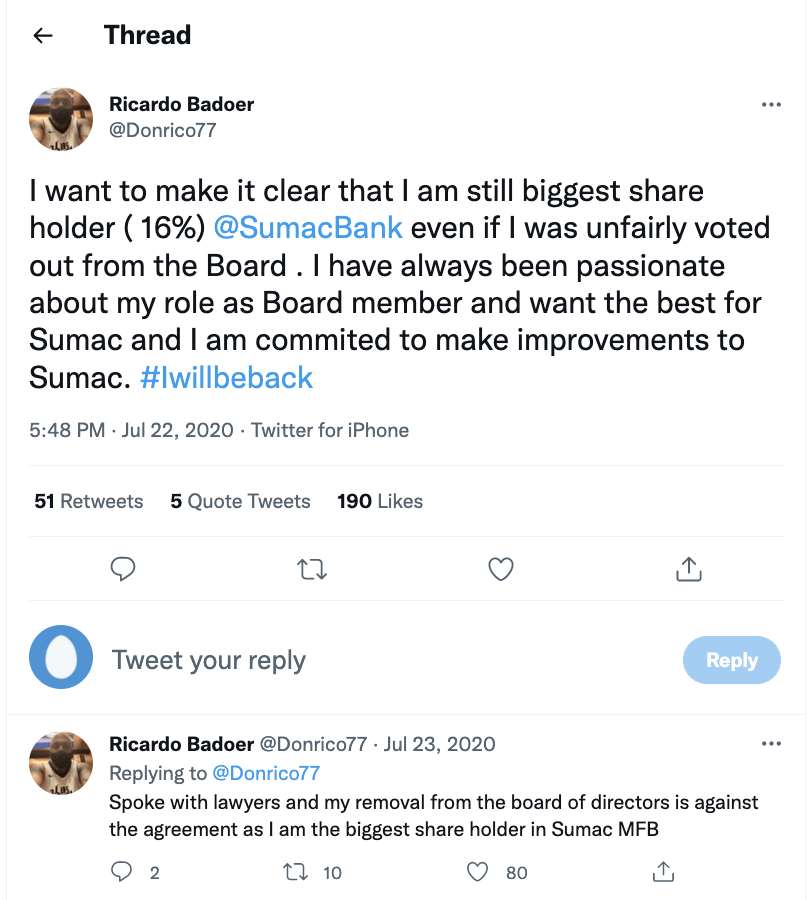Open the #Iwillbeback hashtag

tap(227, 377)
